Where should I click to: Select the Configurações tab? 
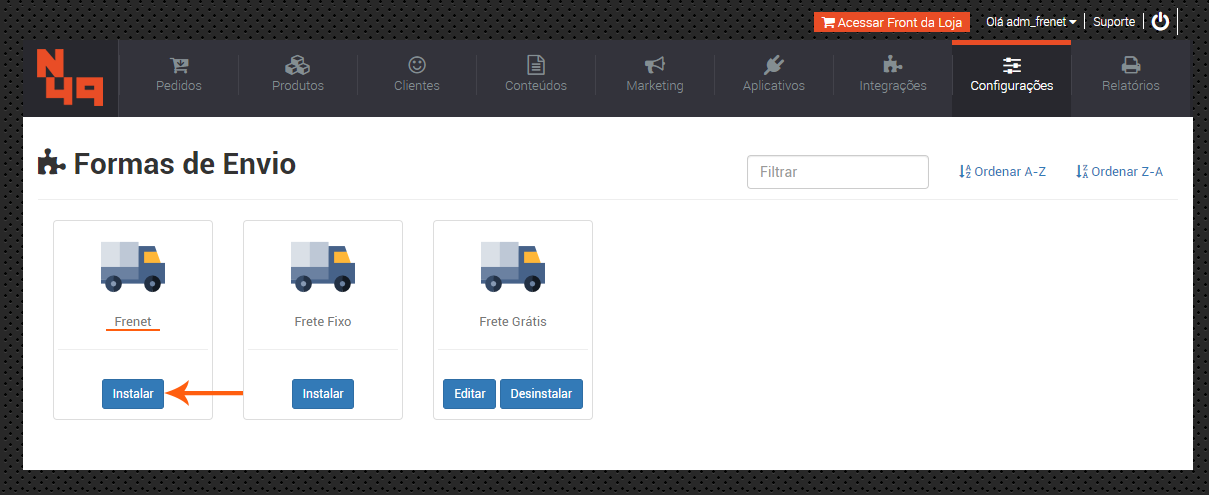tap(1011, 75)
